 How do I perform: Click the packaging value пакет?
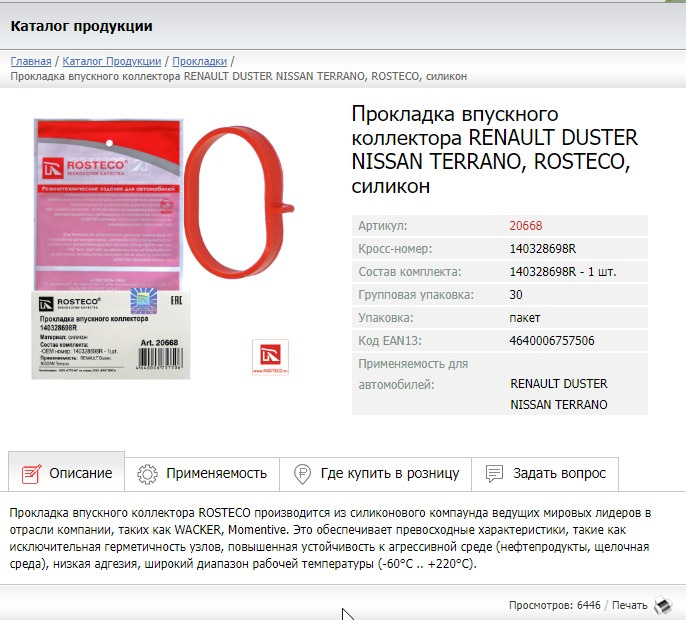[x=525, y=318]
